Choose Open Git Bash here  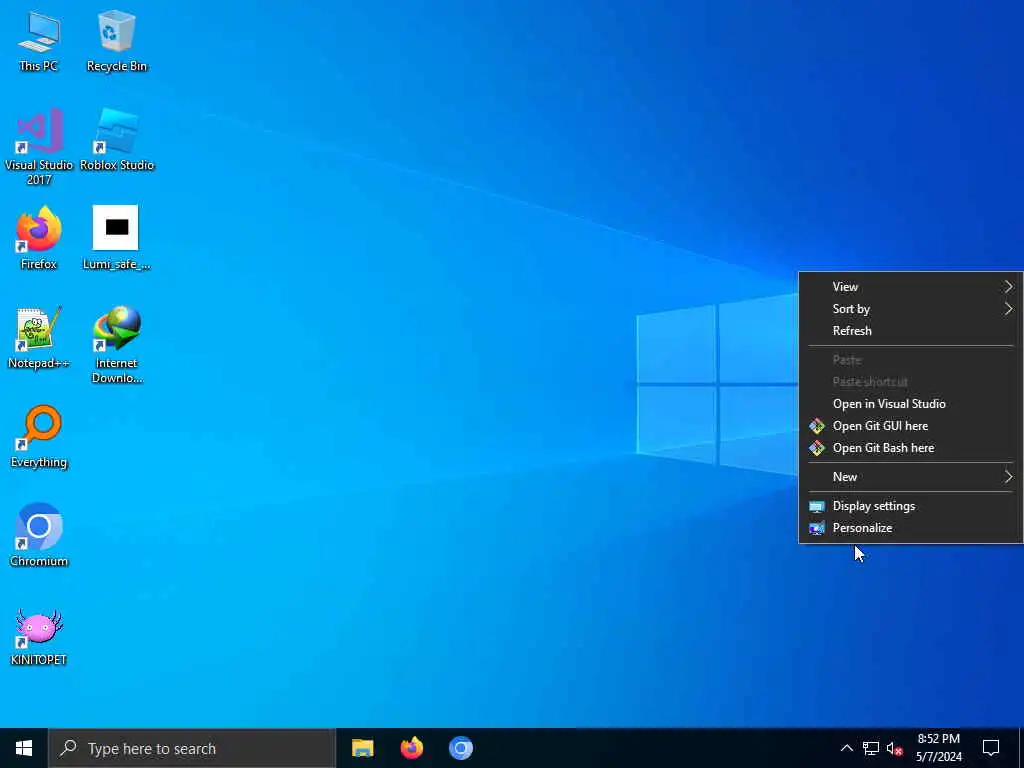pyautogui.click(x=910, y=448)
